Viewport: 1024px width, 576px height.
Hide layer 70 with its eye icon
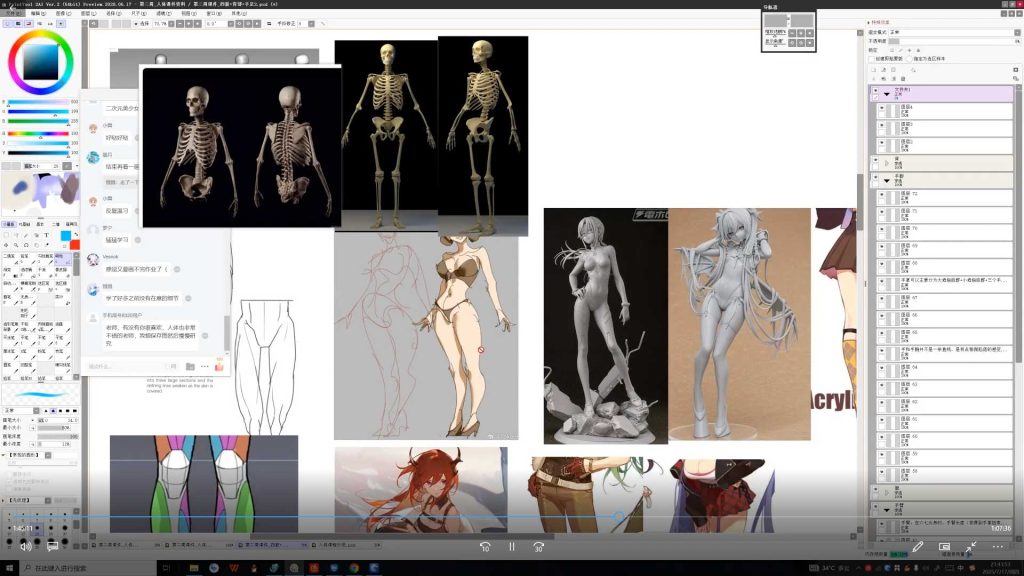pos(882,229)
